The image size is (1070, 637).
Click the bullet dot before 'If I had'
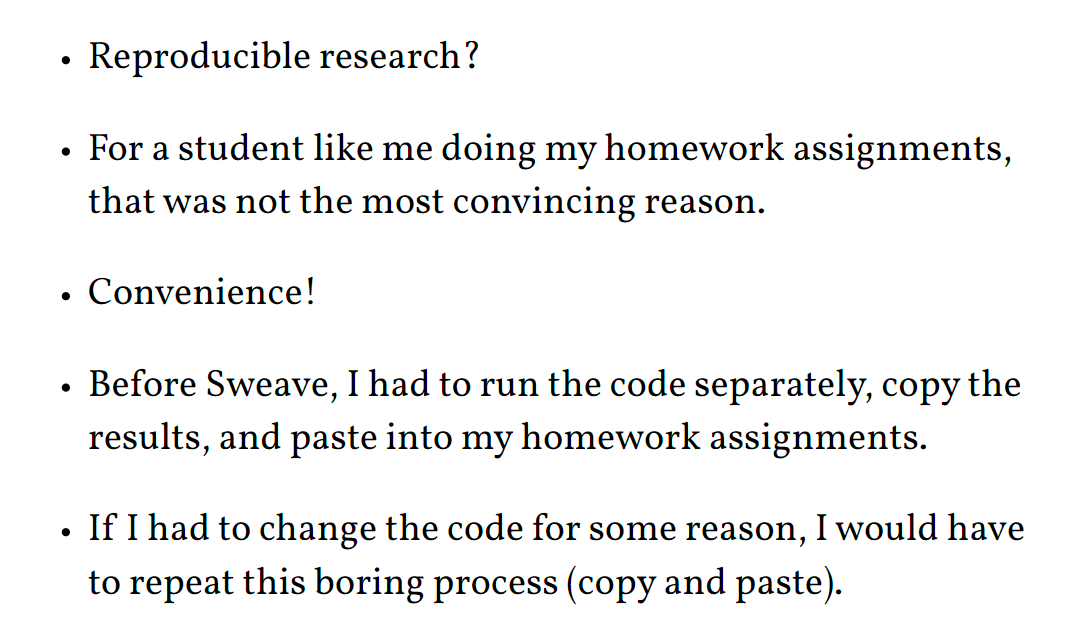[x=67, y=531]
